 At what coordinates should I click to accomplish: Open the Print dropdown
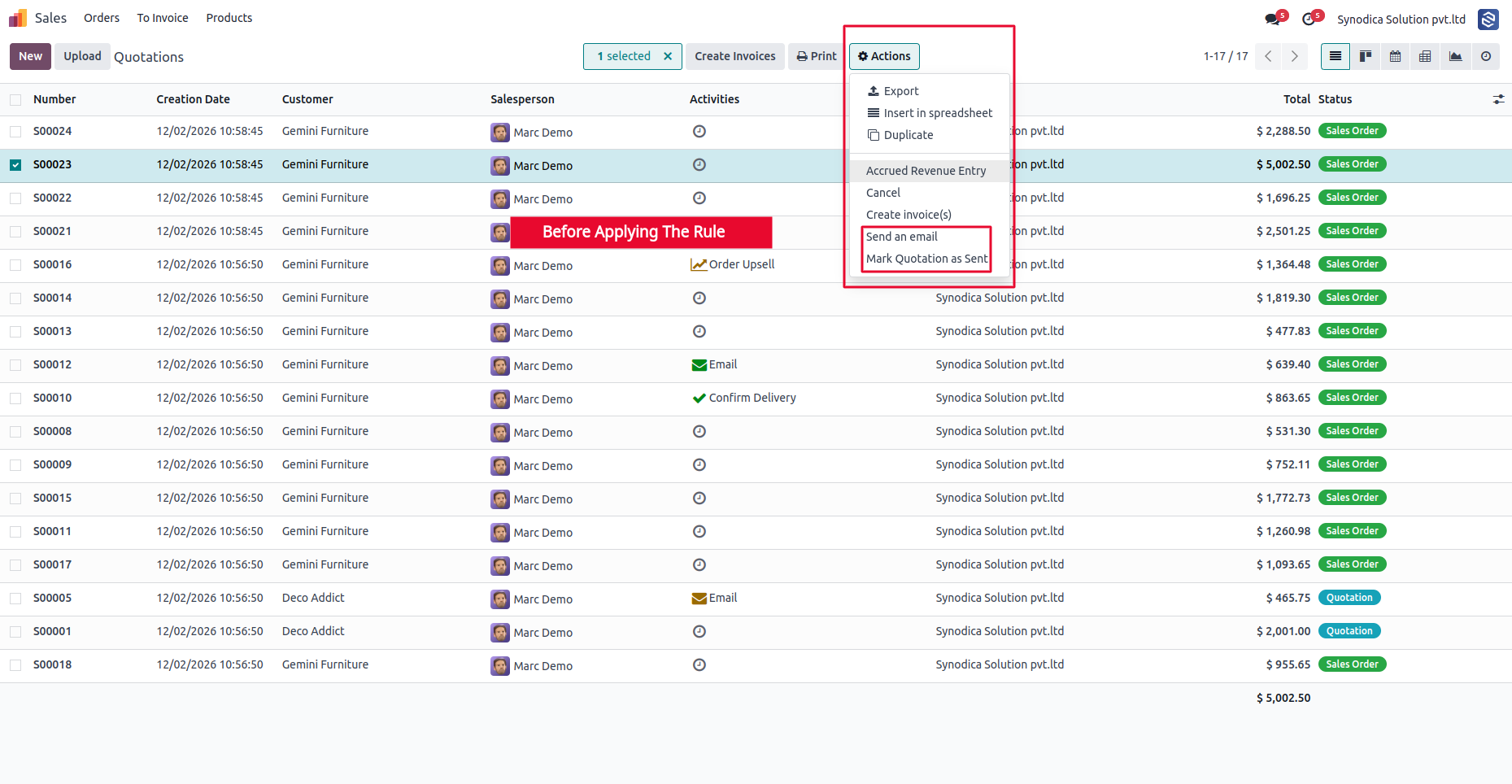click(x=817, y=56)
